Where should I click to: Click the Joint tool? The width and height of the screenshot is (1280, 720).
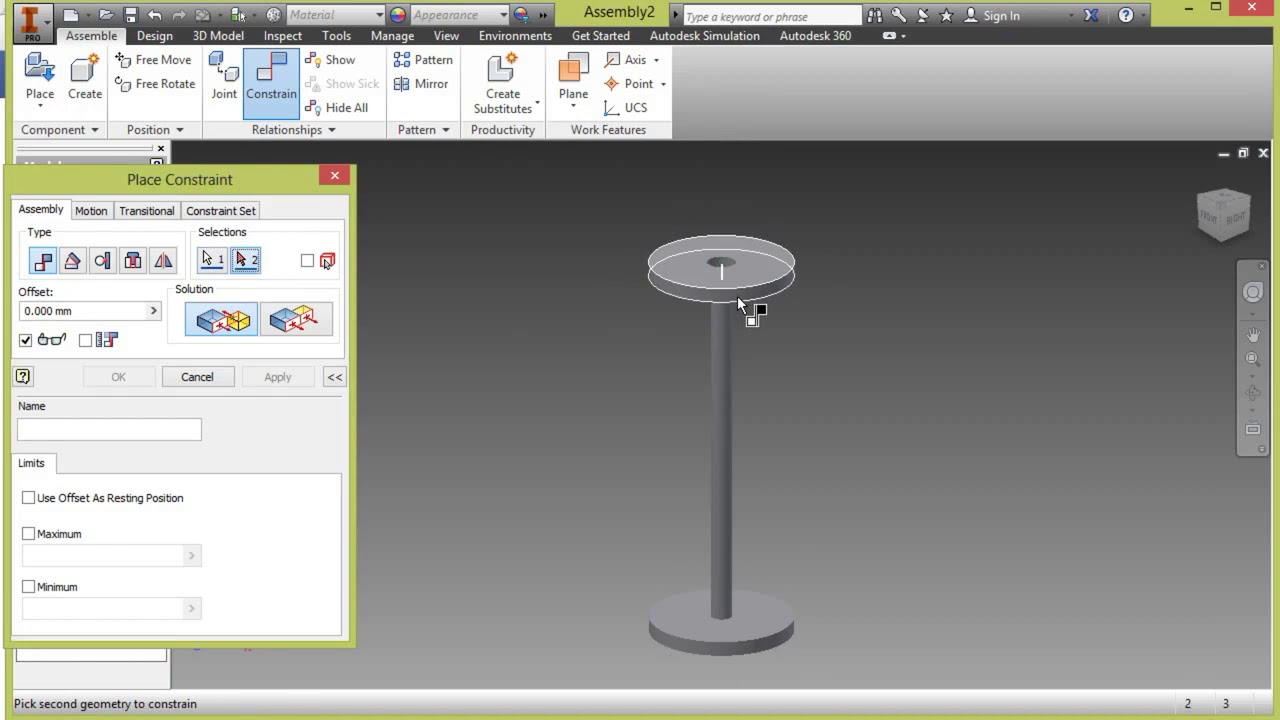224,77
